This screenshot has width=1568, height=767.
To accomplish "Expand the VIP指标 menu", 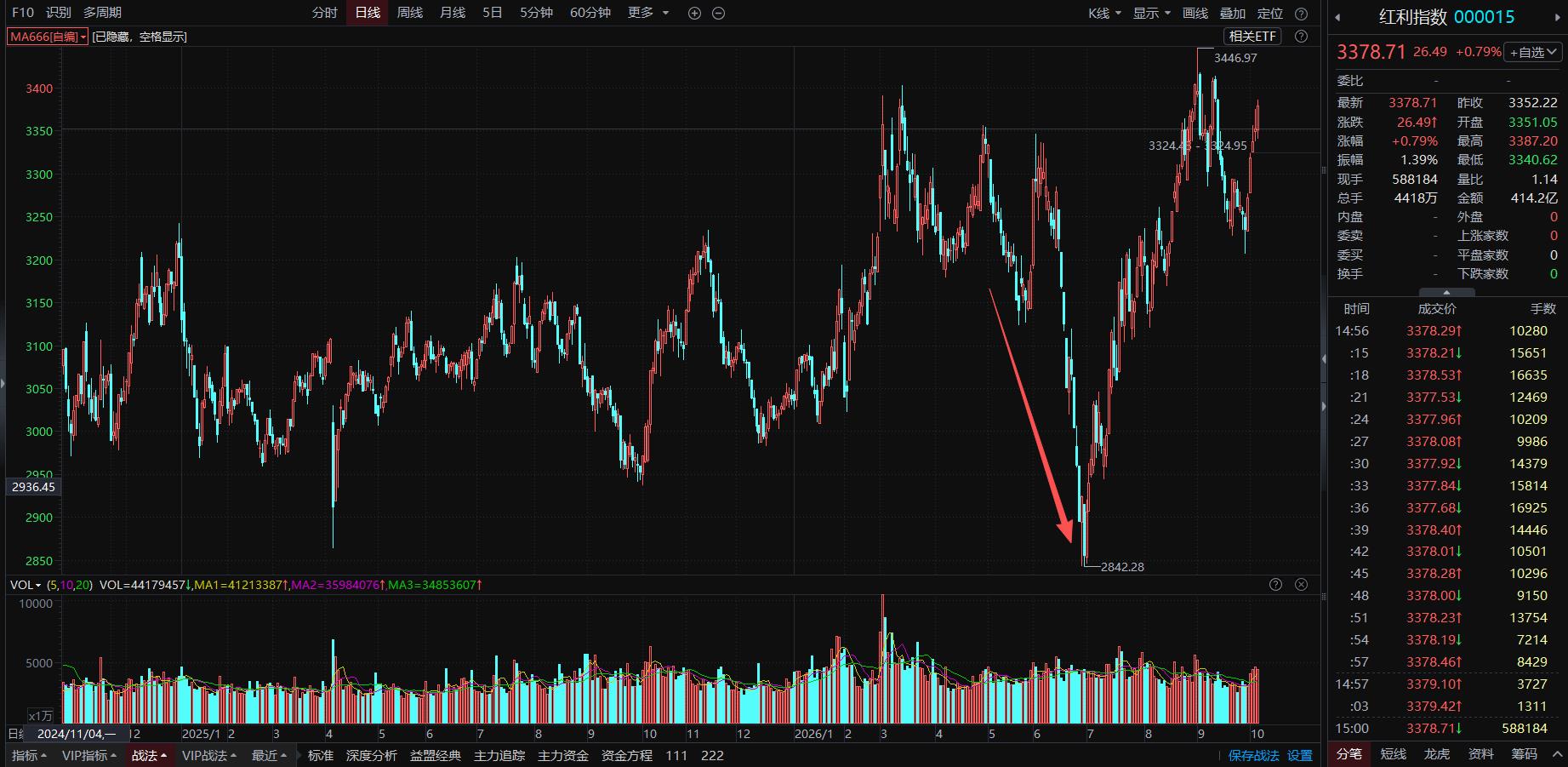I will click(90, 755).
